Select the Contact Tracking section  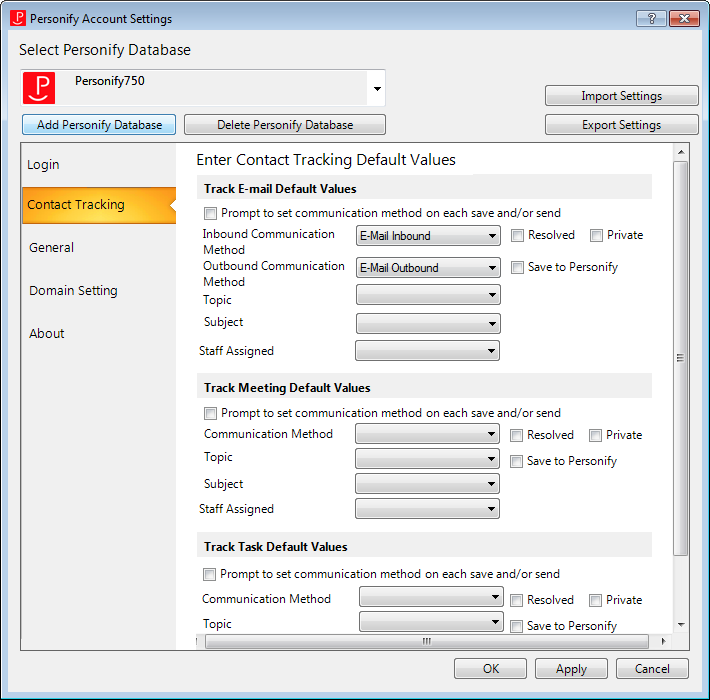[99, 205]
